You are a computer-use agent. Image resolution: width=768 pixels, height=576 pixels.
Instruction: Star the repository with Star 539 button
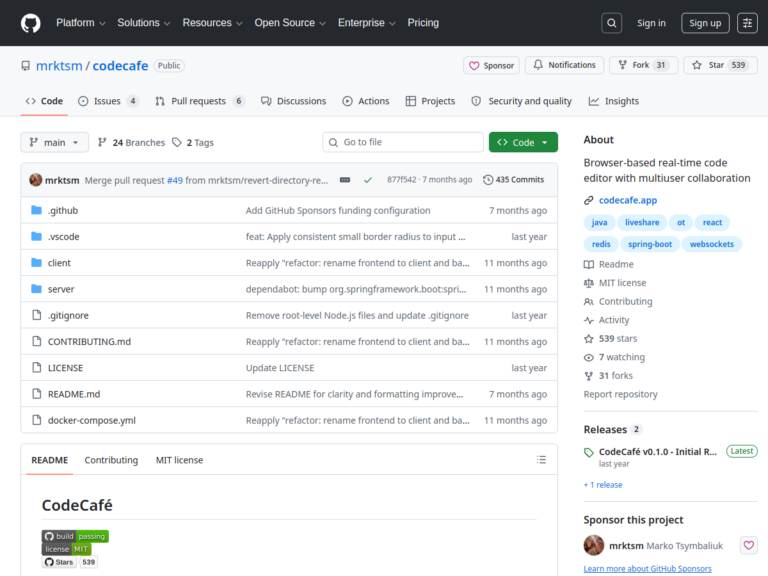tap(720, 65)
